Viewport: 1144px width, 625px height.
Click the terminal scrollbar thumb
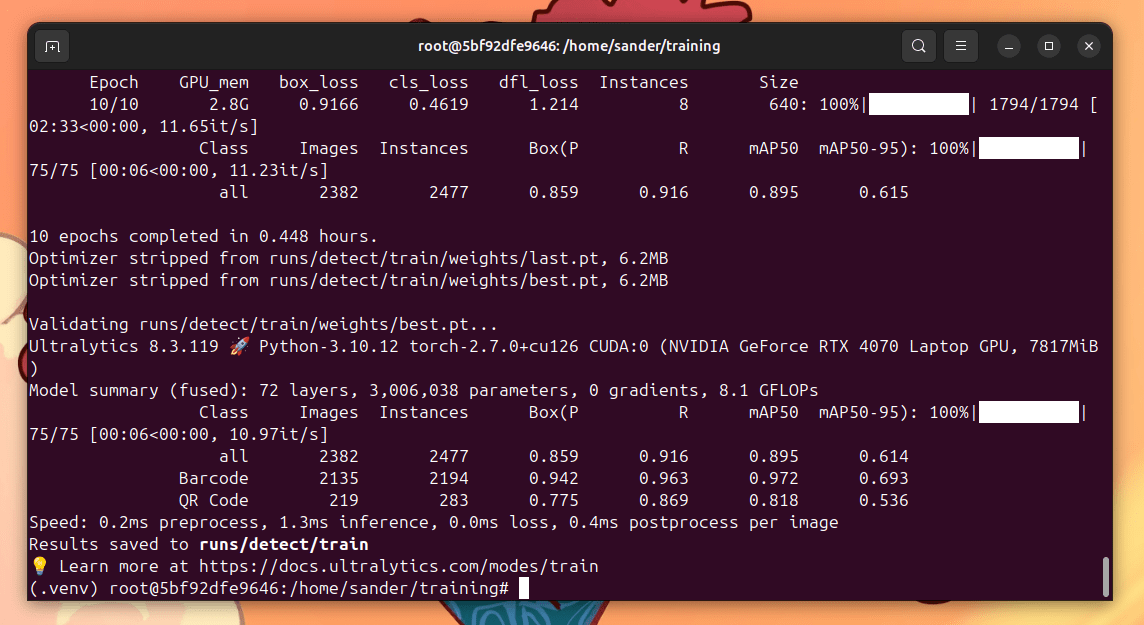click(x=1105, y=577)
